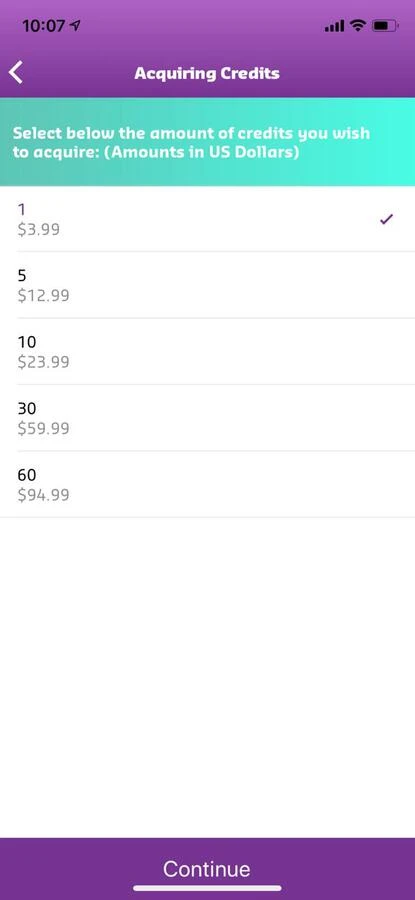Tap the battery icon in status bar
The image size is (415, 900).
385,26
